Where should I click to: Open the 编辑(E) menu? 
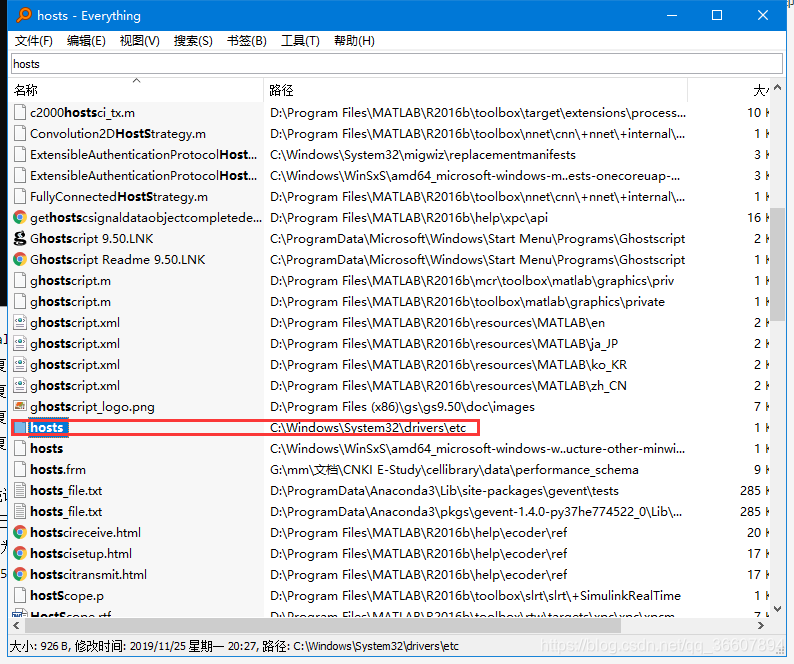pos(86,41)
